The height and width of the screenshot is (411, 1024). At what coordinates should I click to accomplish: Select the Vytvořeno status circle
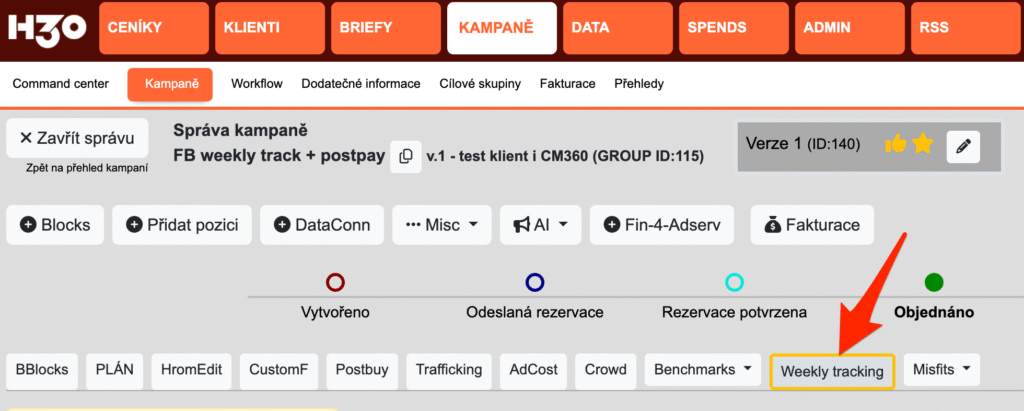[335, 282]
